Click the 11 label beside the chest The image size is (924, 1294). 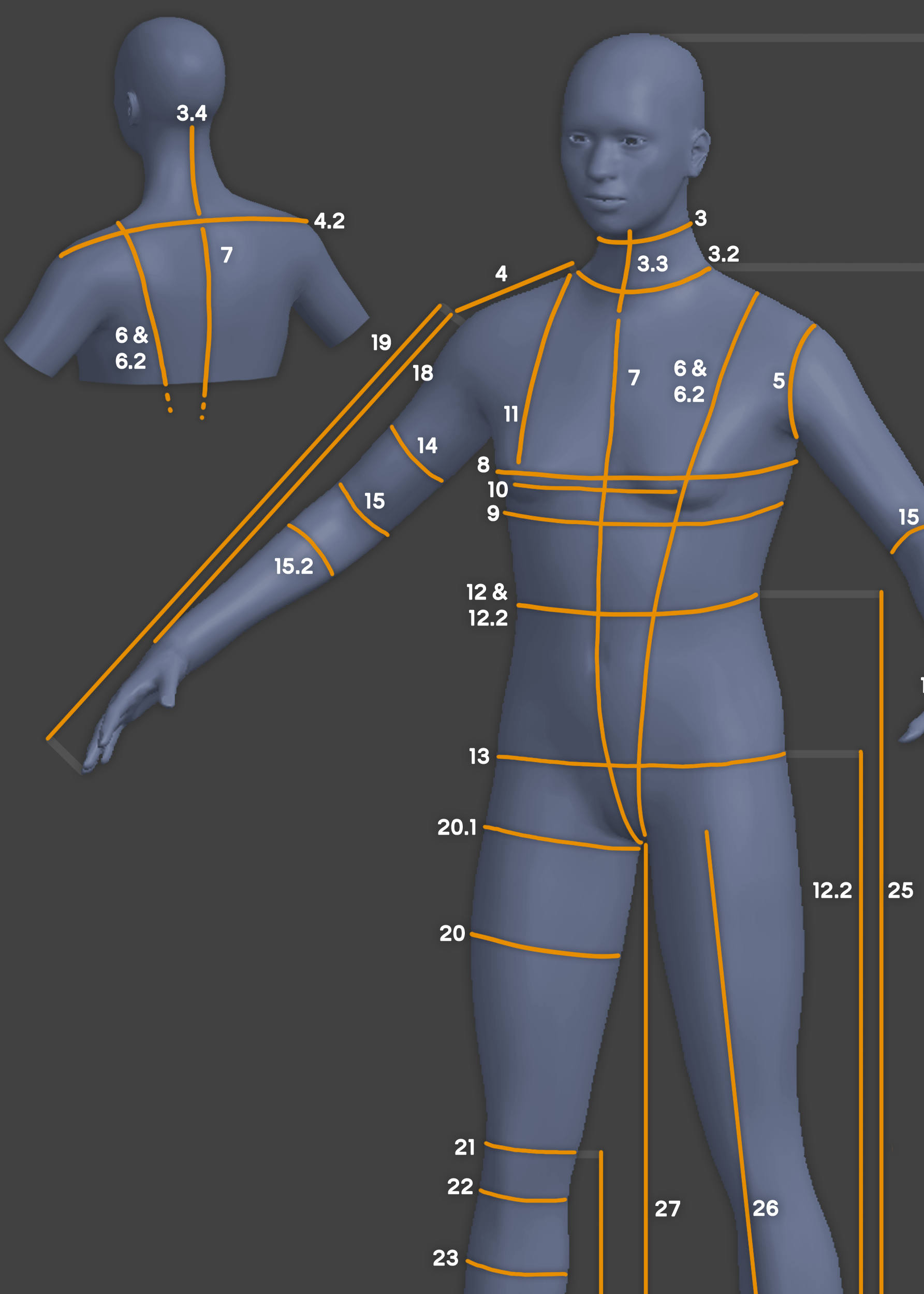tap(510, 414)
